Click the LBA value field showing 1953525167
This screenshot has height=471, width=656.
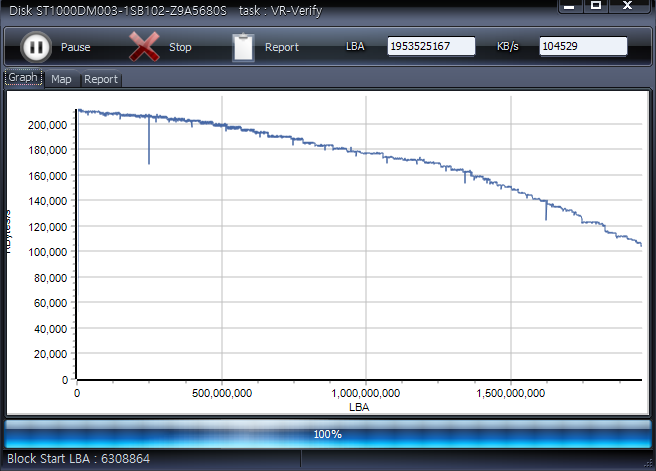pyautogui.click(x=431, y=47)
